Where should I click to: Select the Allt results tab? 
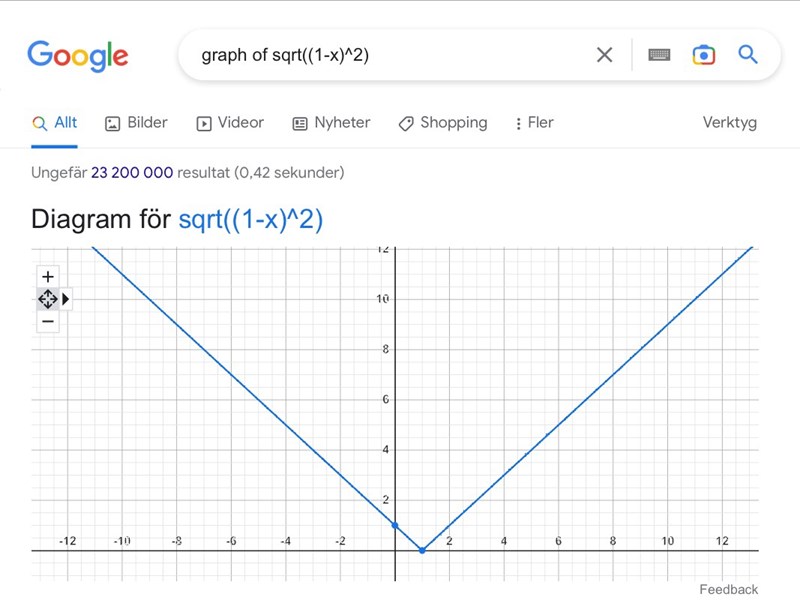[55, 123]
